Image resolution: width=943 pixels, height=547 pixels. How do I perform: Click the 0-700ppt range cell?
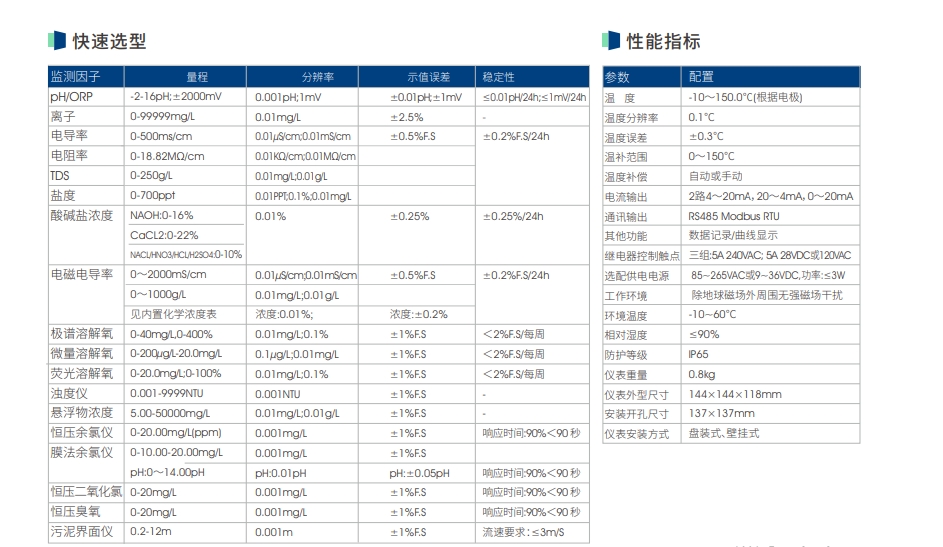[153, 195]
